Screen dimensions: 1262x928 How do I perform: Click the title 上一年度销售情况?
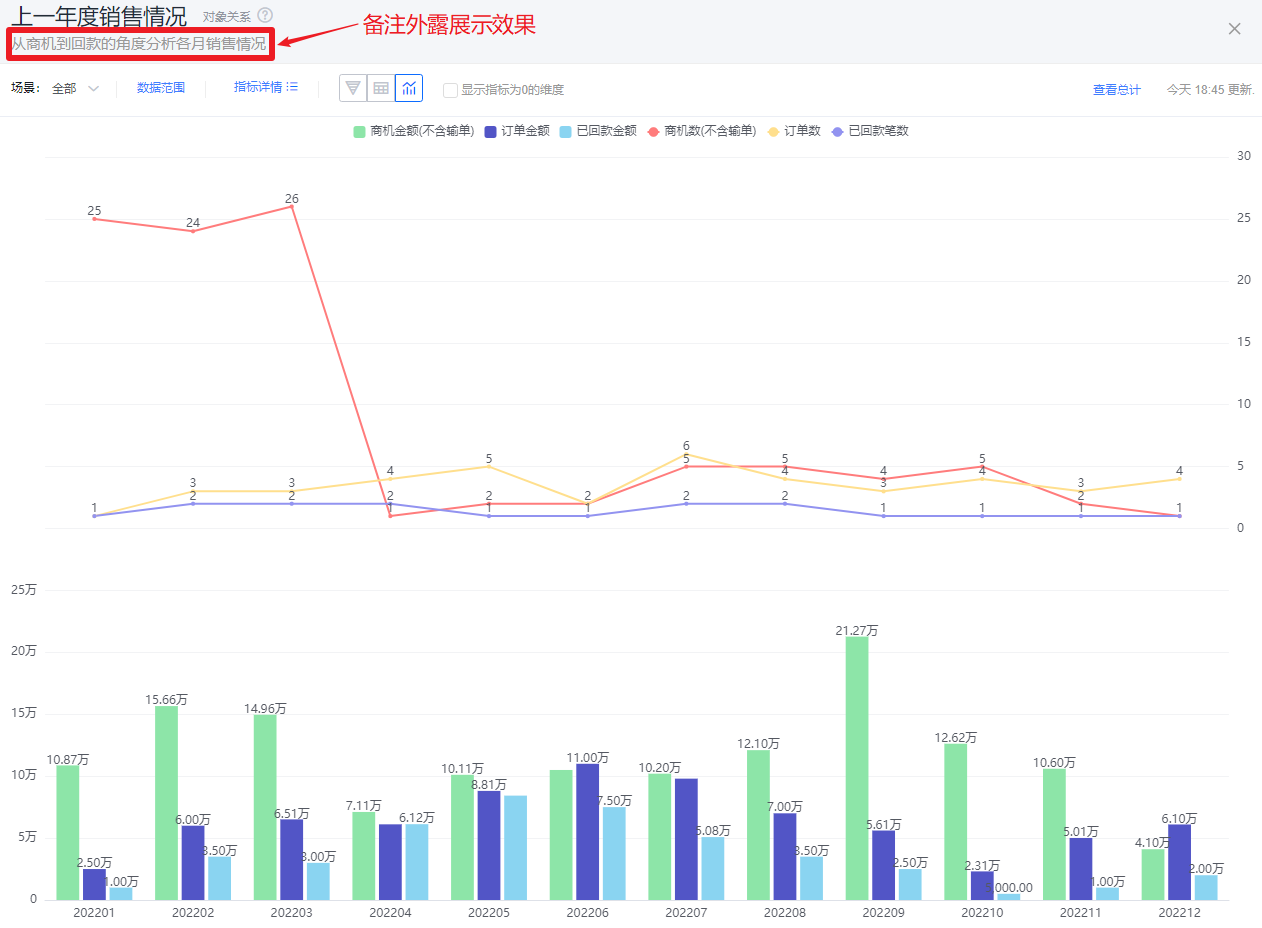[x=99, y=16]
